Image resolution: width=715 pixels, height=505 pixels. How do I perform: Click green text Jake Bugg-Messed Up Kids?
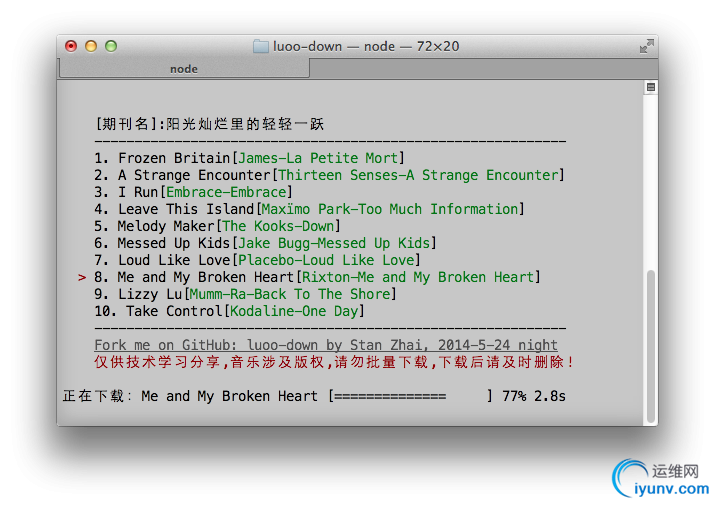[x=334, y=243]
